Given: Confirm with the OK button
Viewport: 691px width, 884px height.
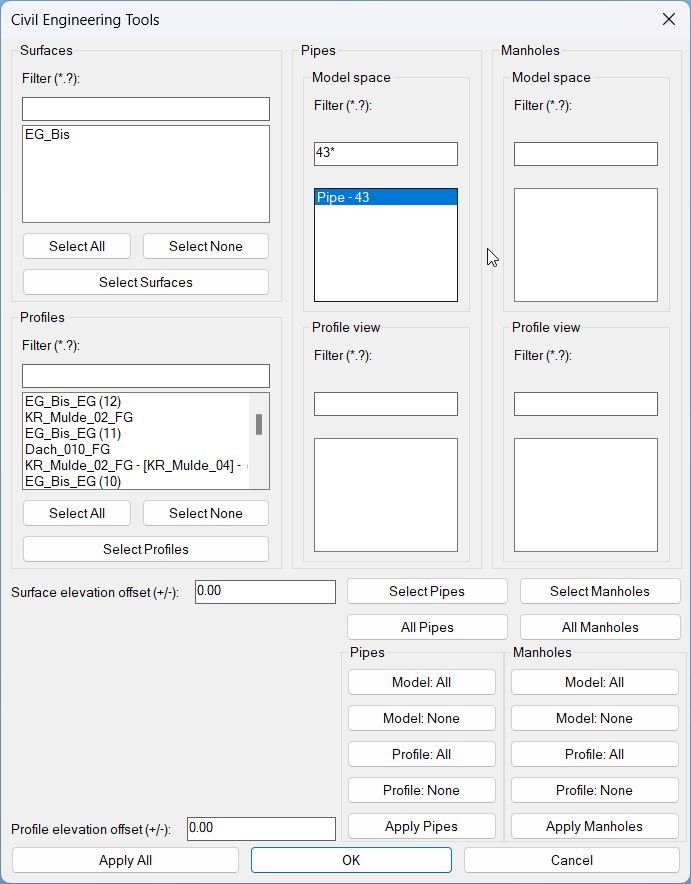Looking at the screenshot, I should pos(351,860).
